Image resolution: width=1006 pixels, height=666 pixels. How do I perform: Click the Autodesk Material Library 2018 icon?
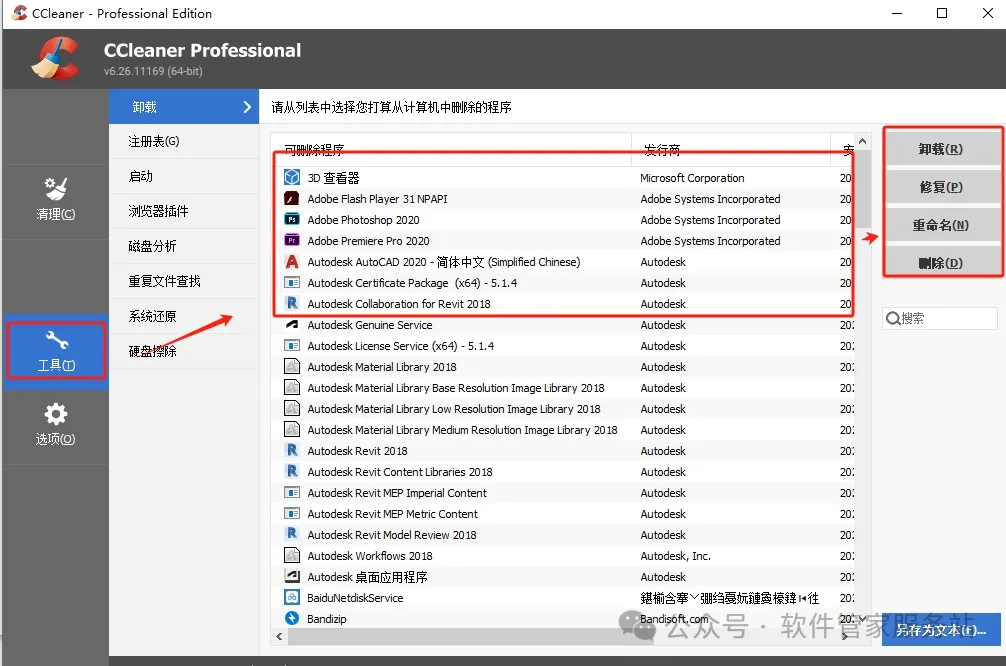pyautogui.click(x=292, y=366)
